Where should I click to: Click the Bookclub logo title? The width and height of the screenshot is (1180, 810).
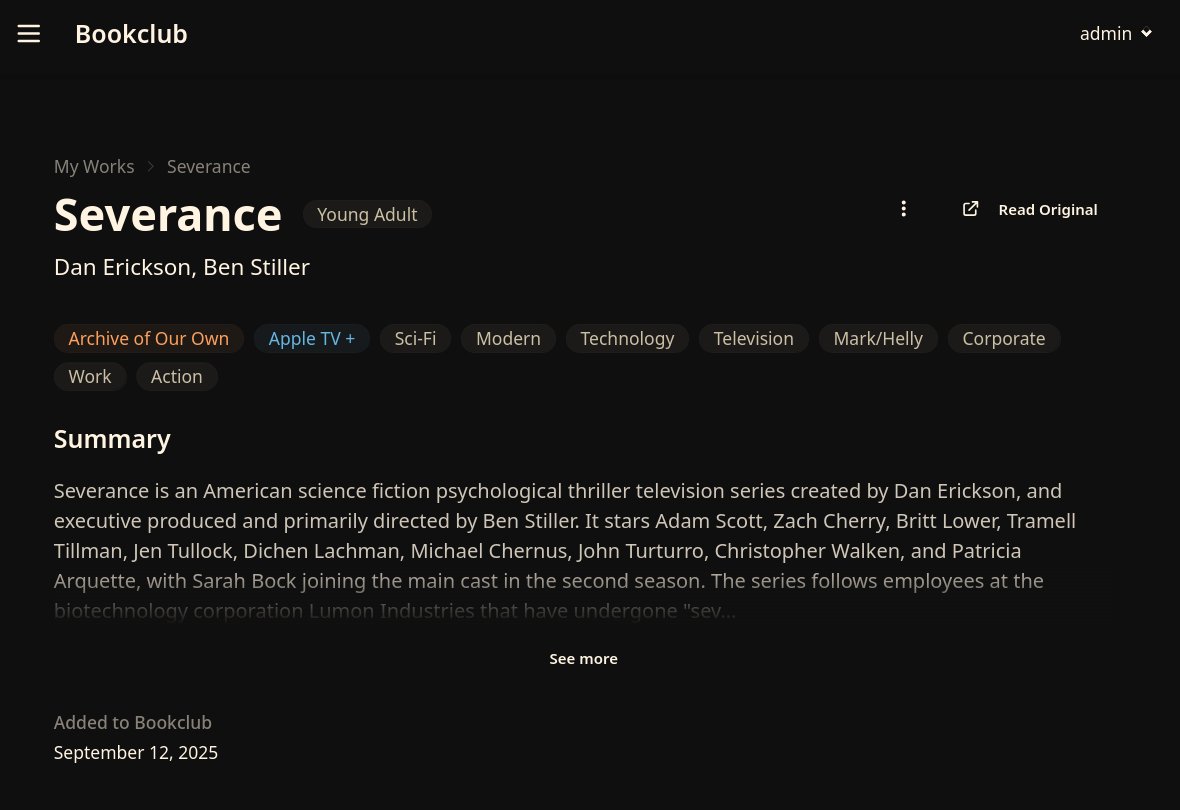[131, 34]
